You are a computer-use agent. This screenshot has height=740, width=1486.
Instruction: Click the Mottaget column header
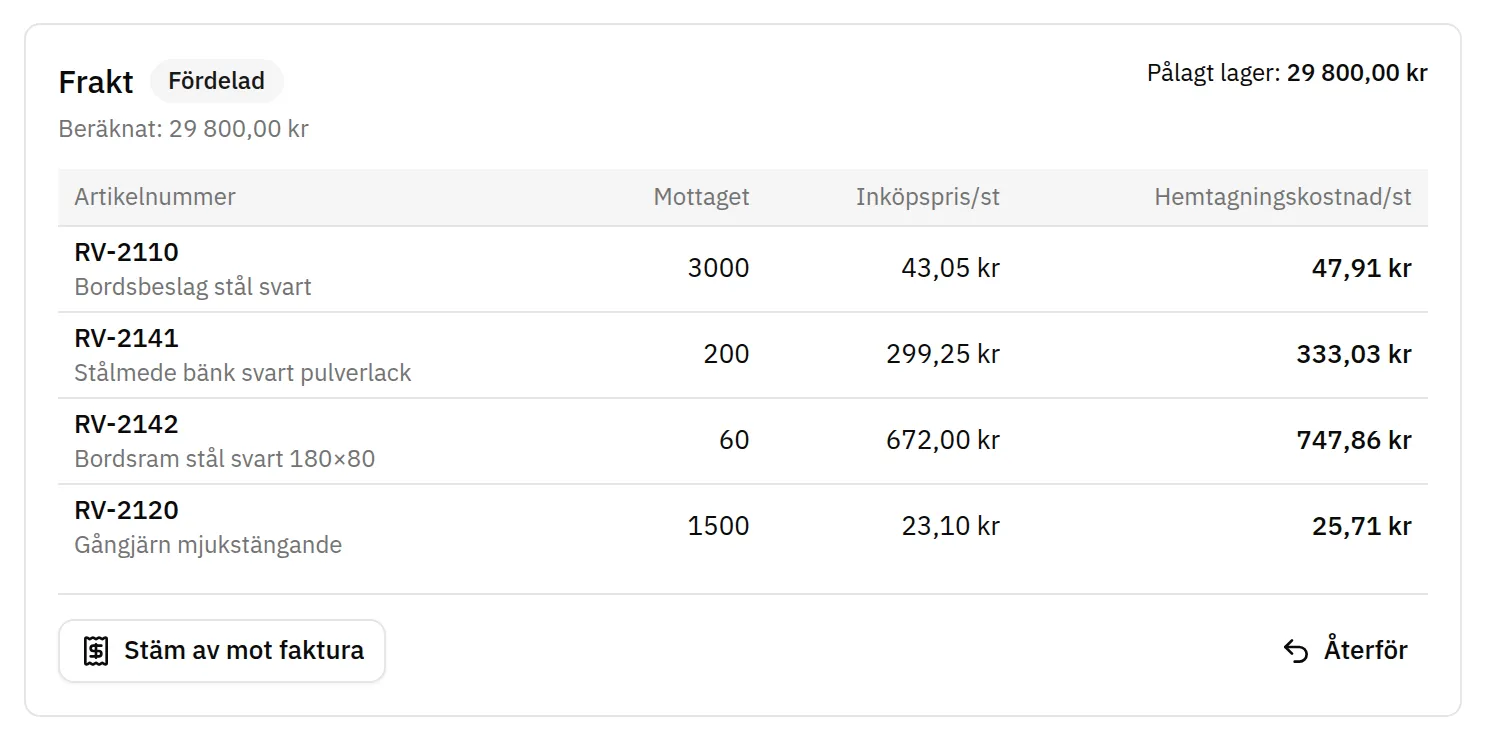(x=701, y=197)
